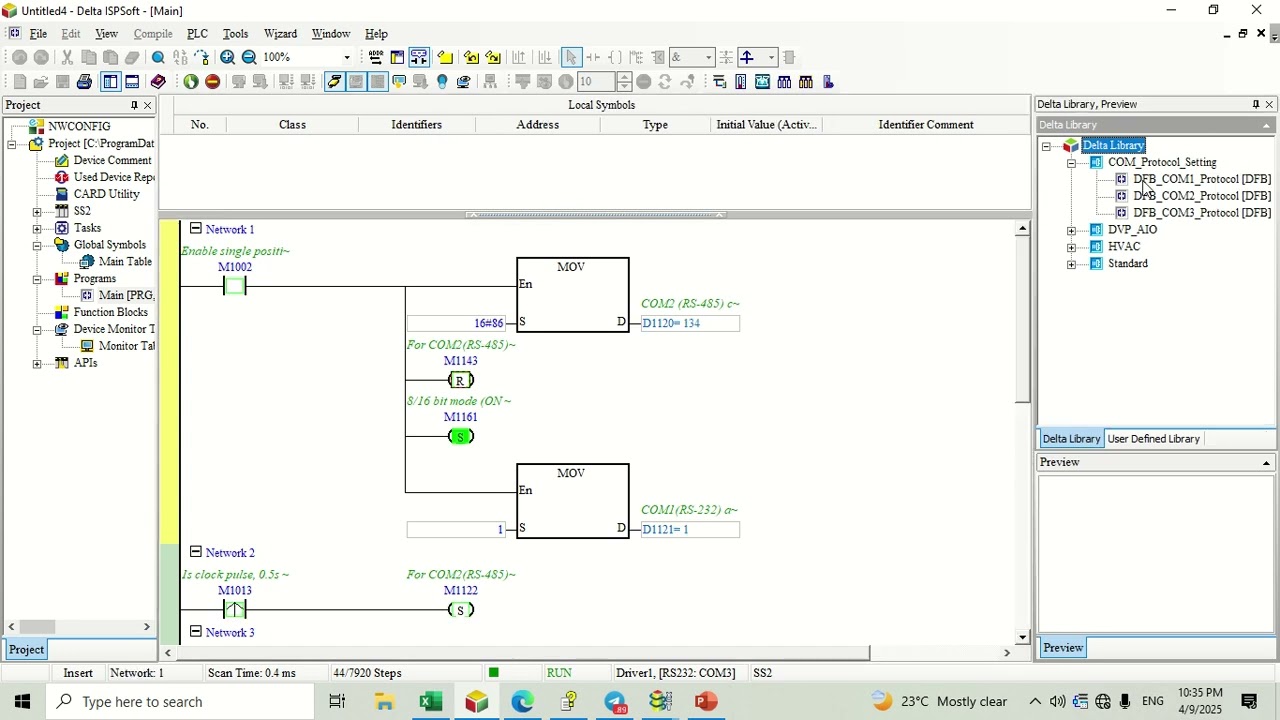Click the red help book icon
The width and height of the screenshot is (1280, 720).
pos(158,81)
